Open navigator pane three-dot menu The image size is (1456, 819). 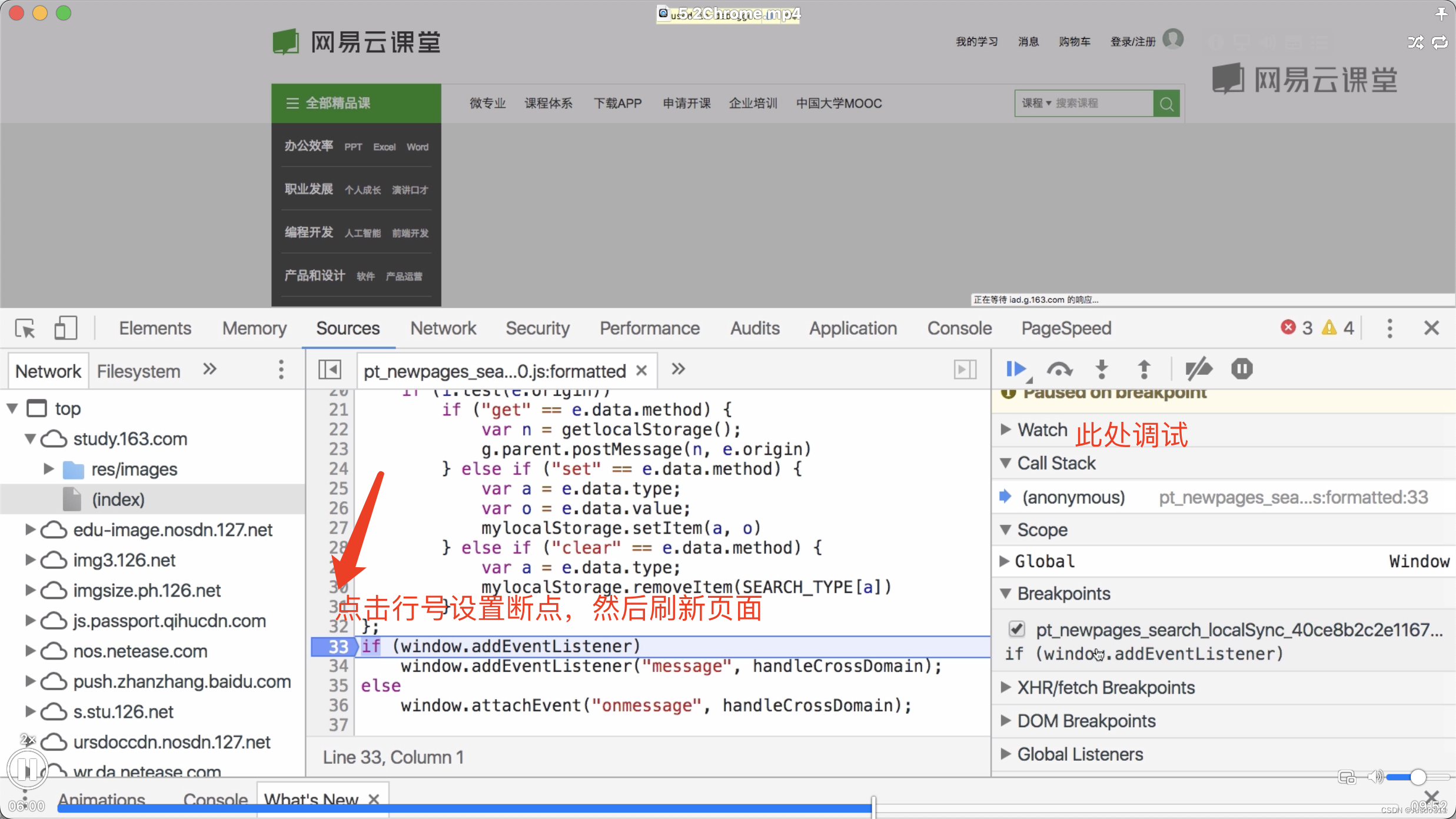pos(281,370)
